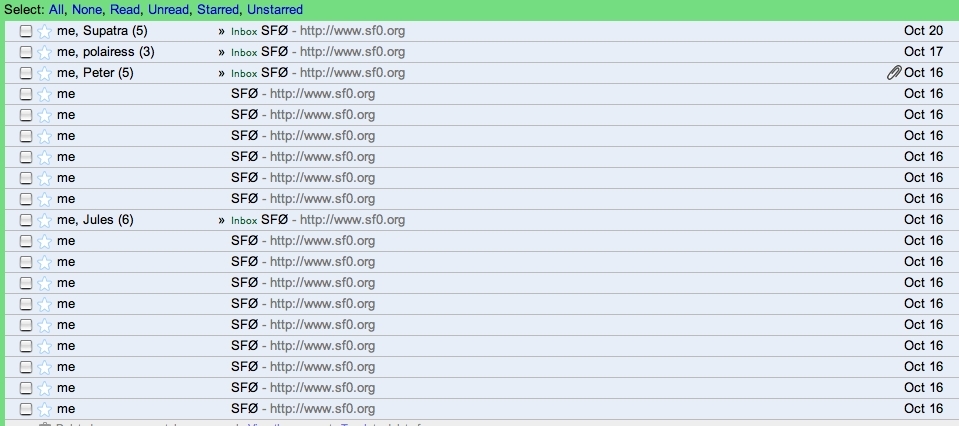Star the 'me, Peter (5)' conversation
Image resolution: width=959 pixels, height=426 pixels.
(44, 73)
